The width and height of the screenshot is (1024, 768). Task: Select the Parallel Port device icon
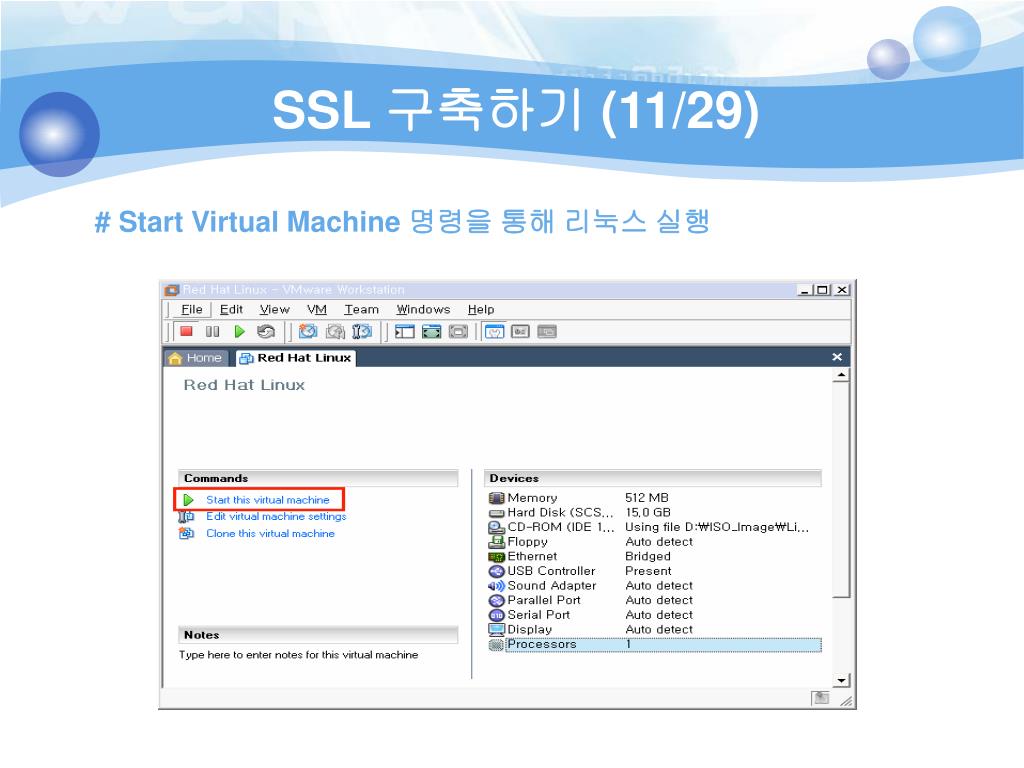(496, 601)
